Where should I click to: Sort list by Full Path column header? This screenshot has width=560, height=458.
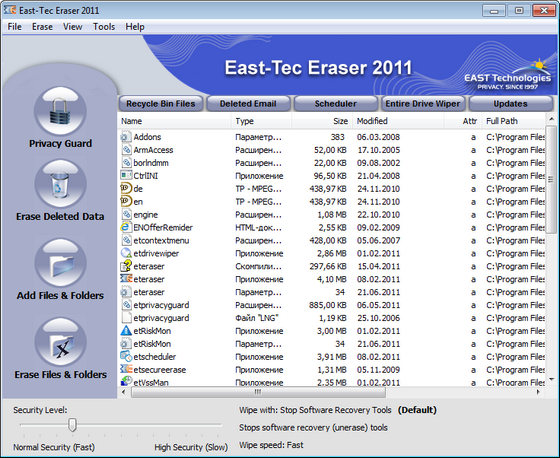[514, 121]
